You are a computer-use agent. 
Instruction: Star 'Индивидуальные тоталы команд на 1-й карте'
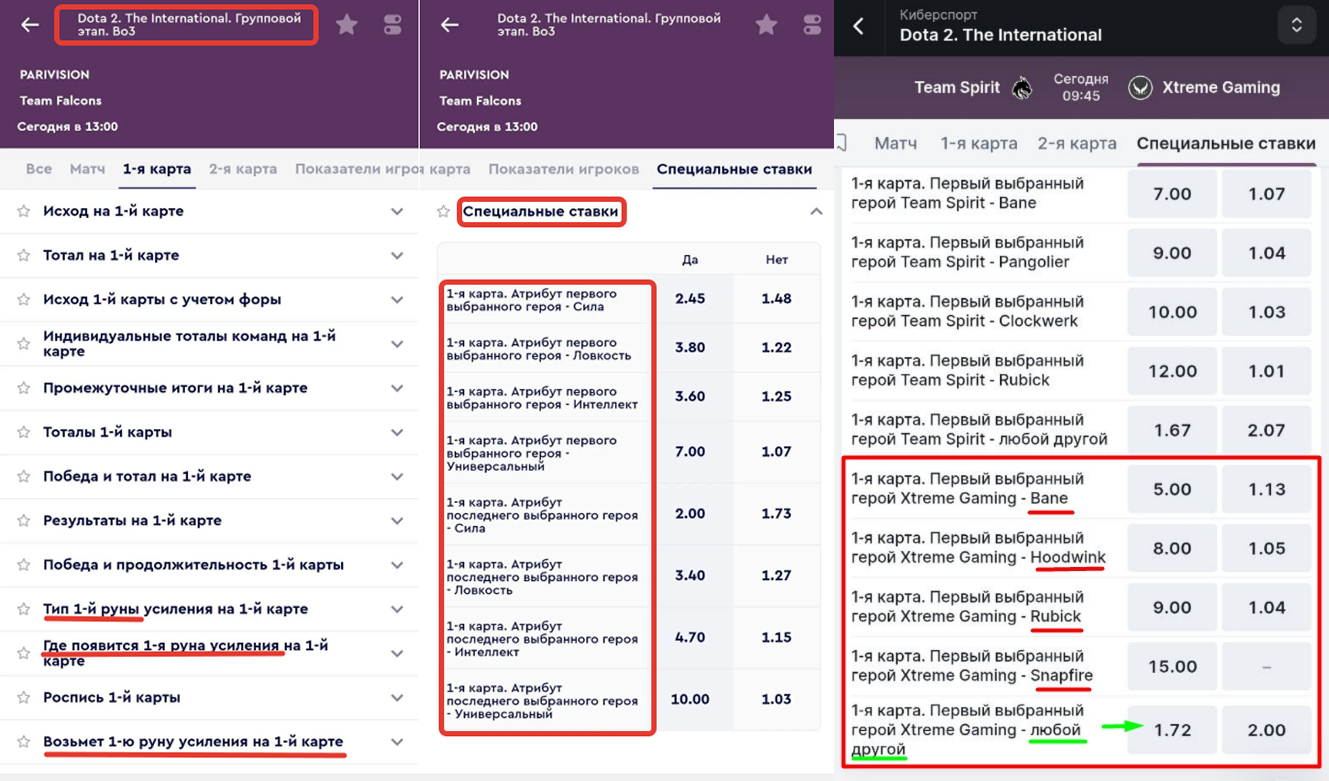click(x=24, y=344)
